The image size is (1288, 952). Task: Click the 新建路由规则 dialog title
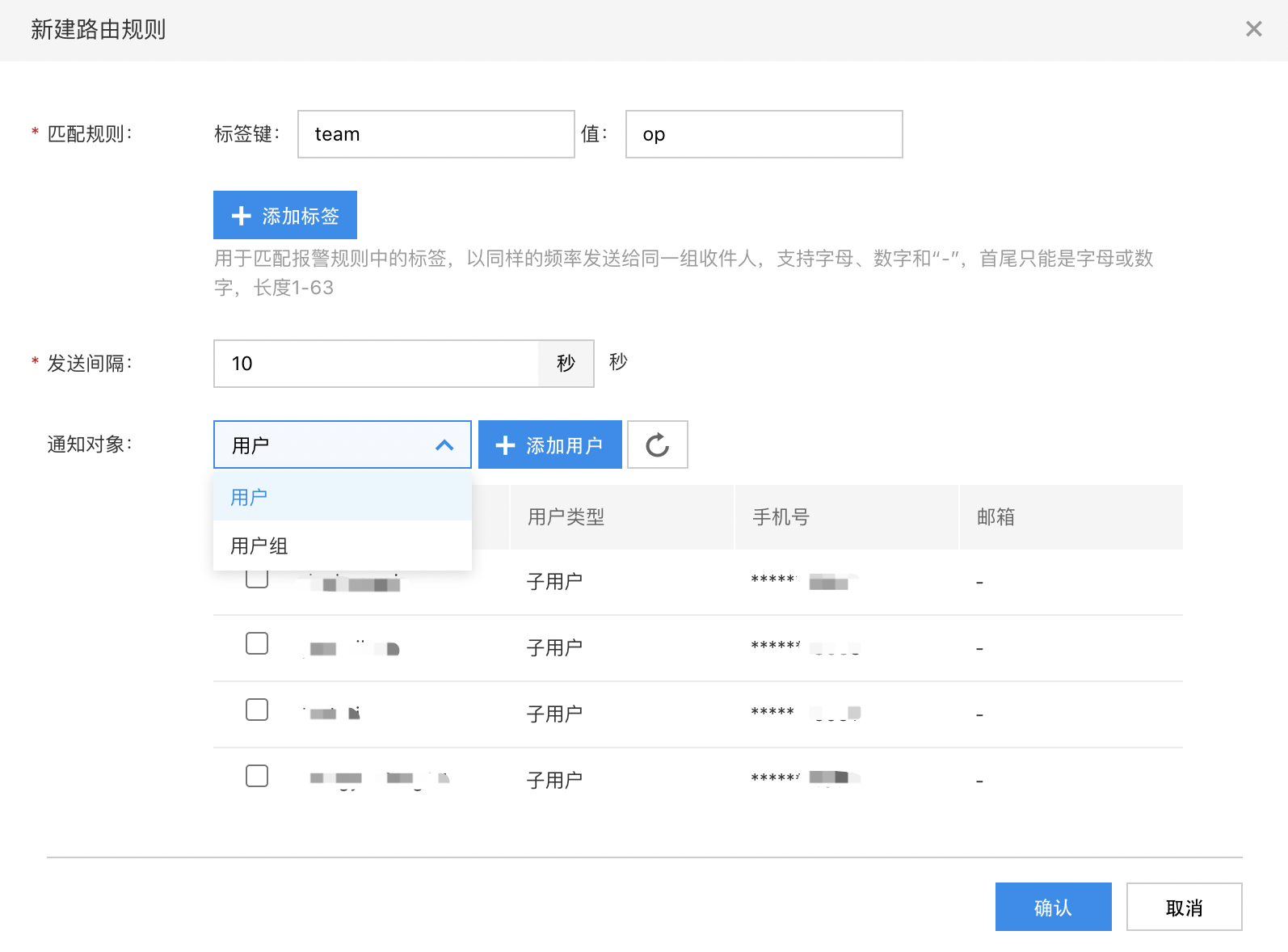click(99, 30)
